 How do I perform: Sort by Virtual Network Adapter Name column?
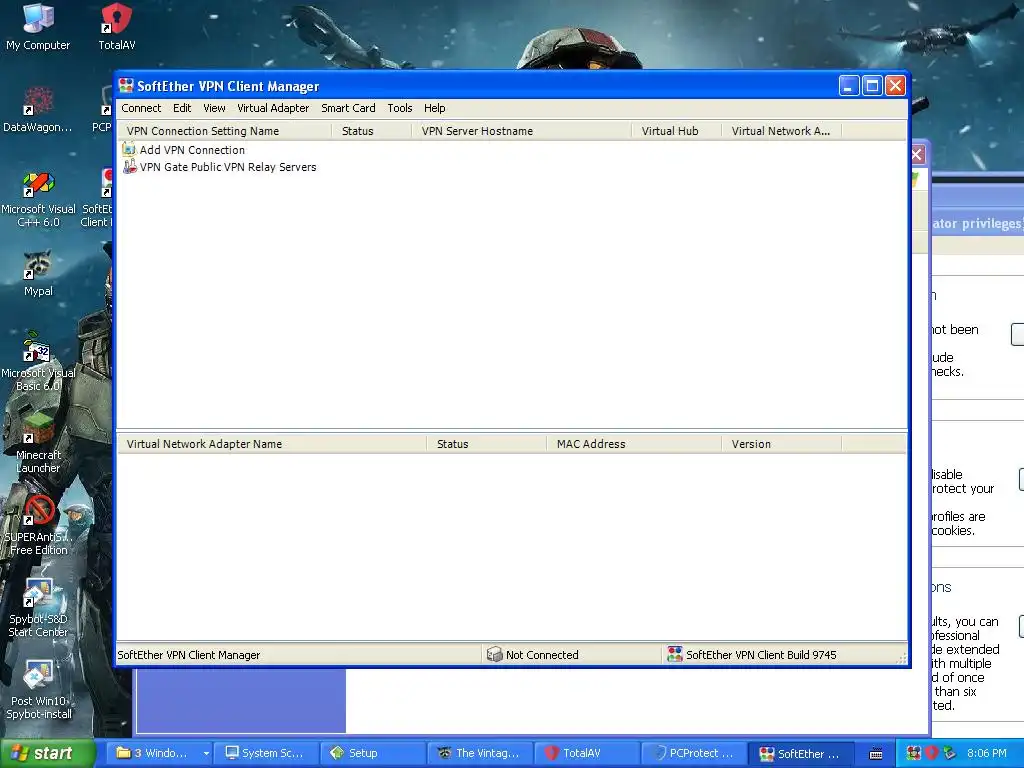(x=272, y=444)
